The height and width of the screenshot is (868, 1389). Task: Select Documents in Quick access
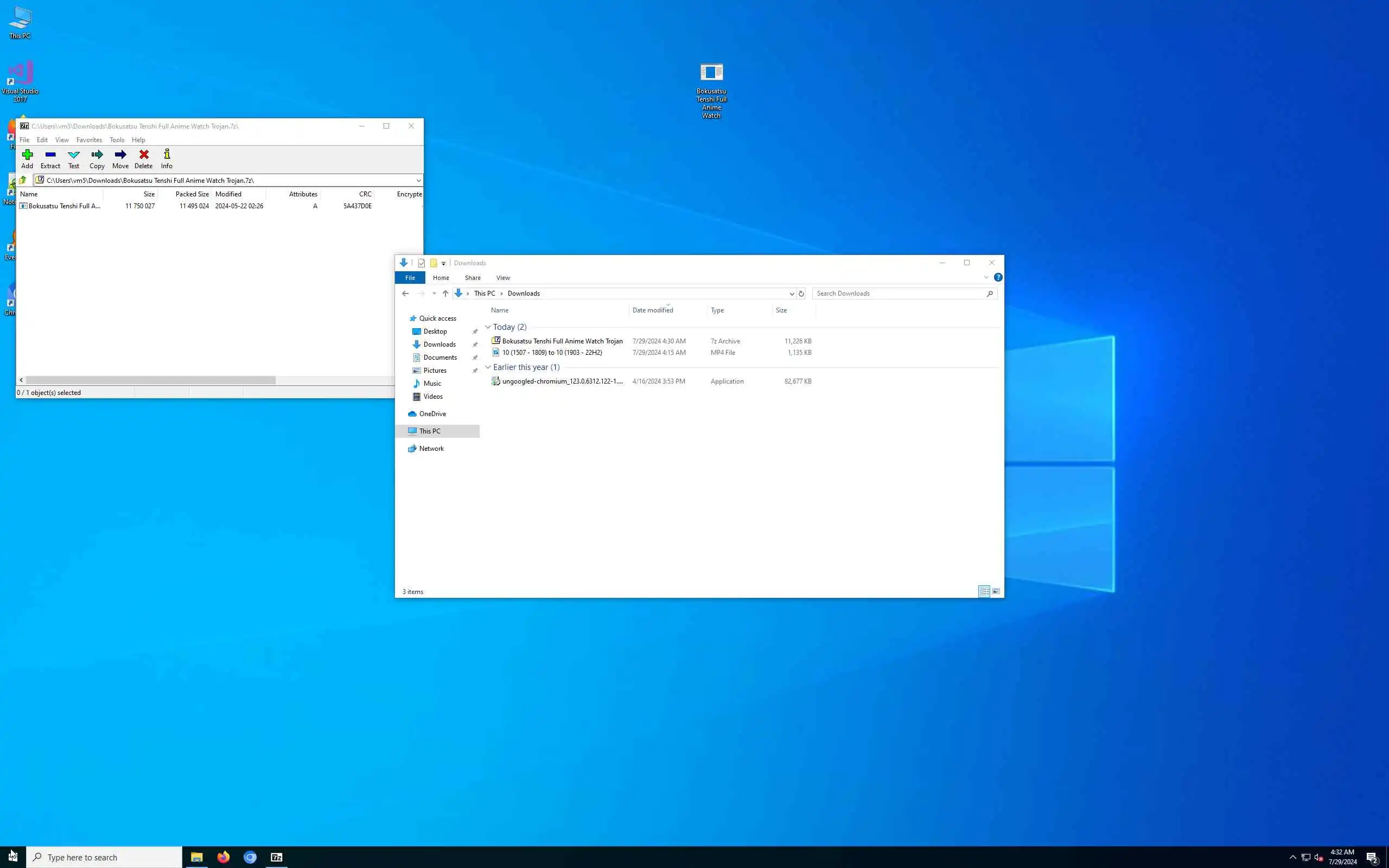(x=439, y=357)
